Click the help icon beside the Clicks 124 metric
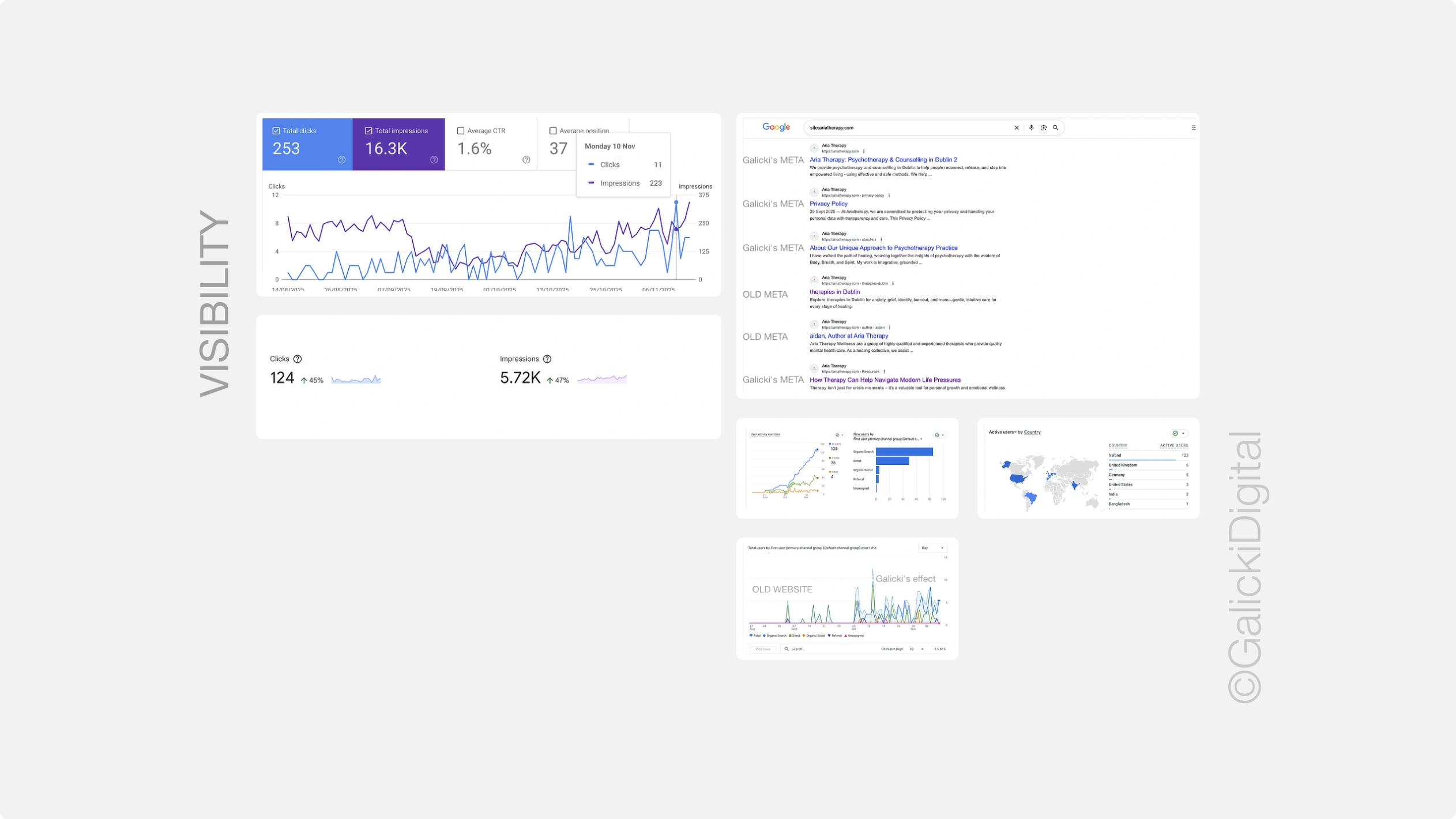This screenshot has height=819, width=1456. [298, 359]
